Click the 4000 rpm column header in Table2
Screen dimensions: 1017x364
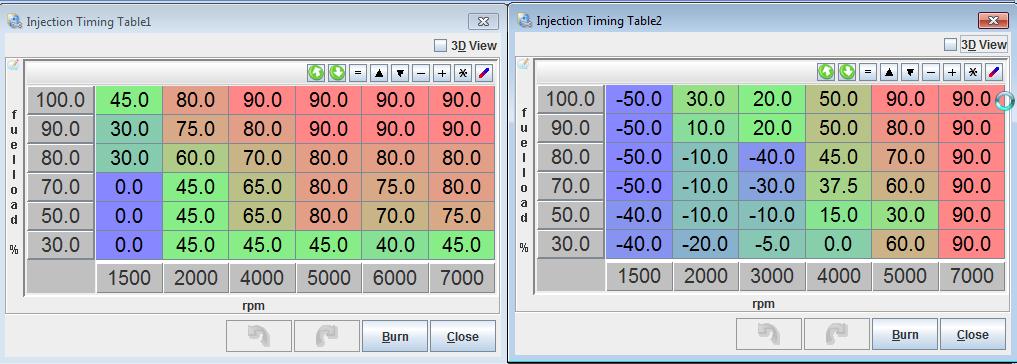click(x=838, y=276)
